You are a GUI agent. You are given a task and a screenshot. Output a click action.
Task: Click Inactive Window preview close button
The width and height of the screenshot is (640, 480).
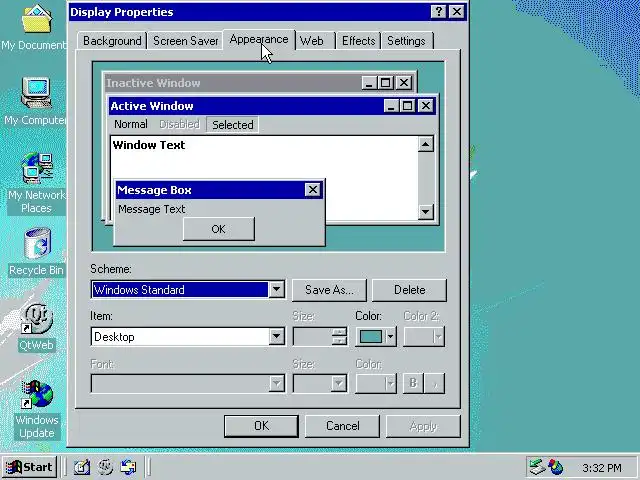click(x=403, y=83)
